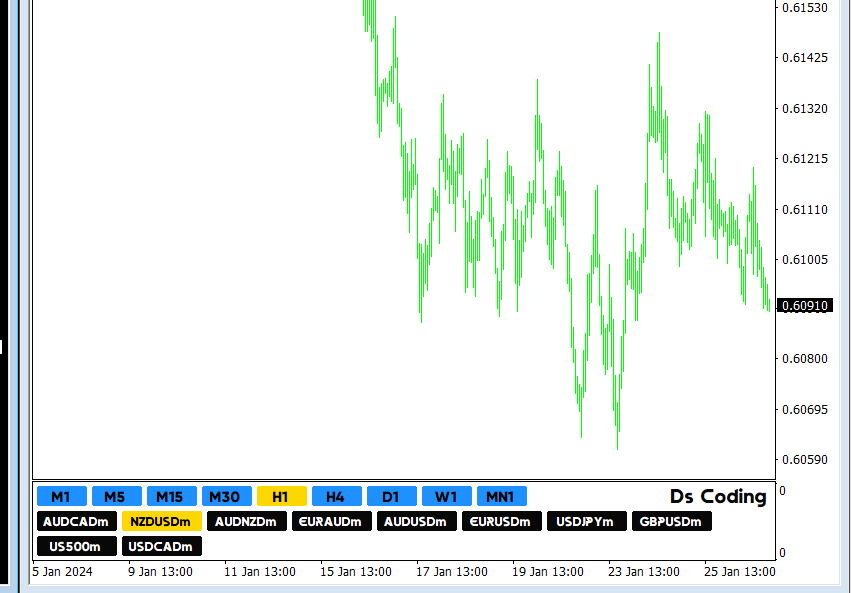Select the highlighted NZDUSDm symbol
851x593 pixels.
(162, 521)
